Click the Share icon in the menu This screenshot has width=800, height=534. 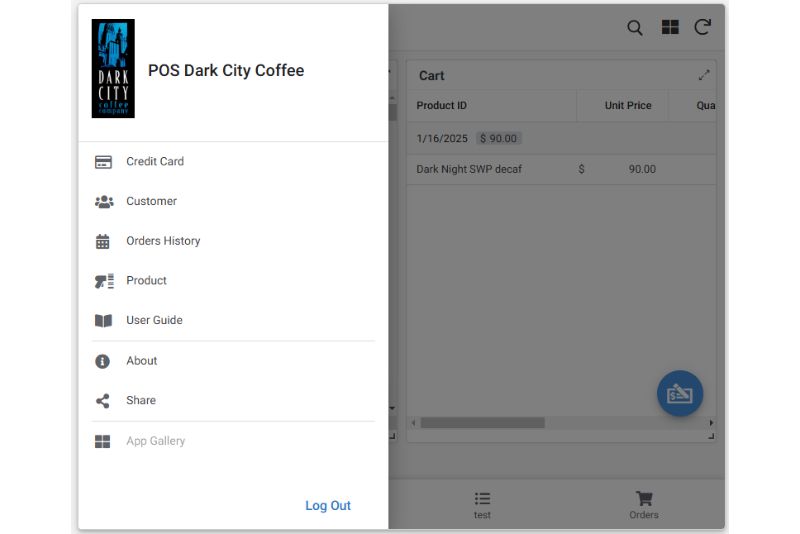point(103,401)
